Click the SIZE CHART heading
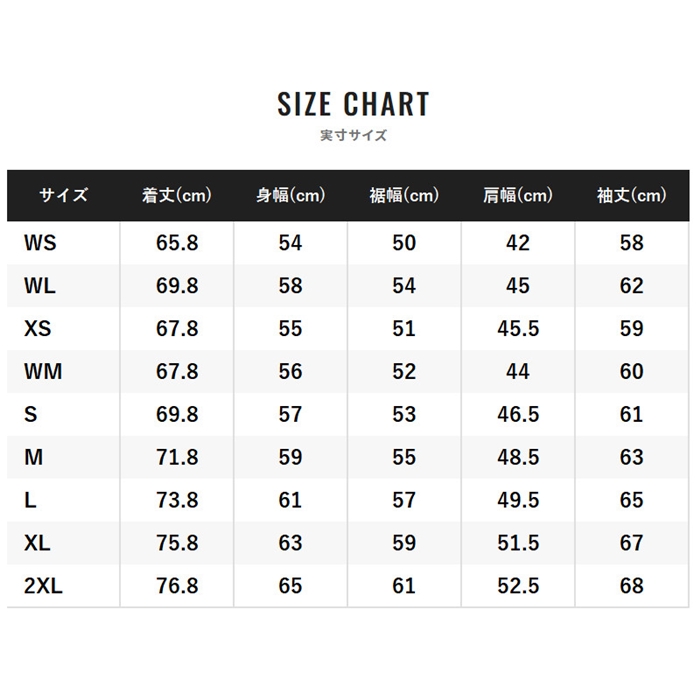The width and height of the screenshot is (700, 700). click(x=353, y=104)
